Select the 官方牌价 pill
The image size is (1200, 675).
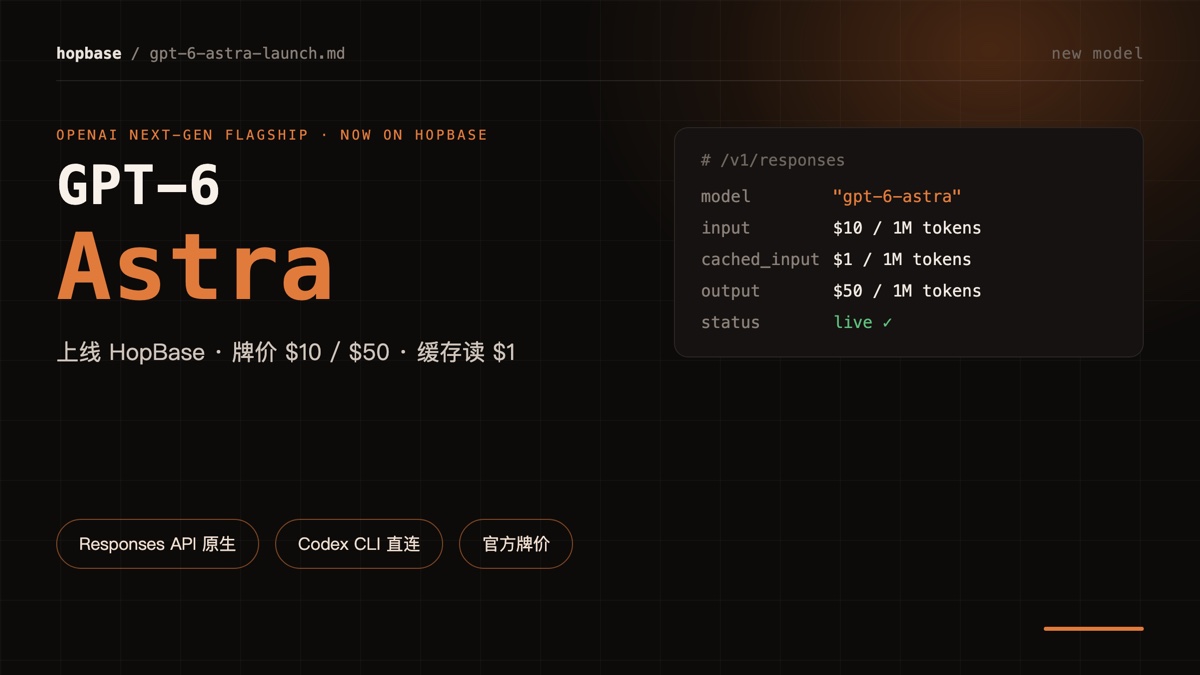click(516, 544)
